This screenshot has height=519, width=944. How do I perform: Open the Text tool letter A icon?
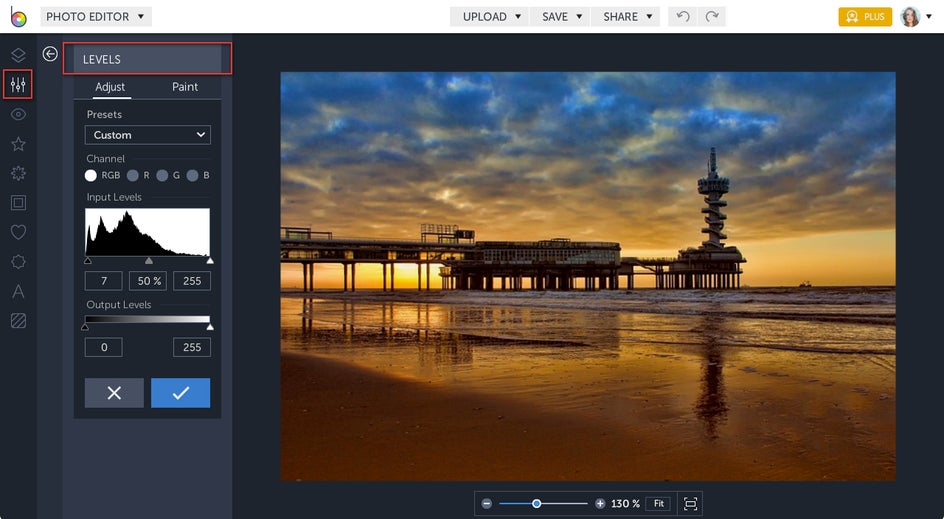(x=17, y=292)
